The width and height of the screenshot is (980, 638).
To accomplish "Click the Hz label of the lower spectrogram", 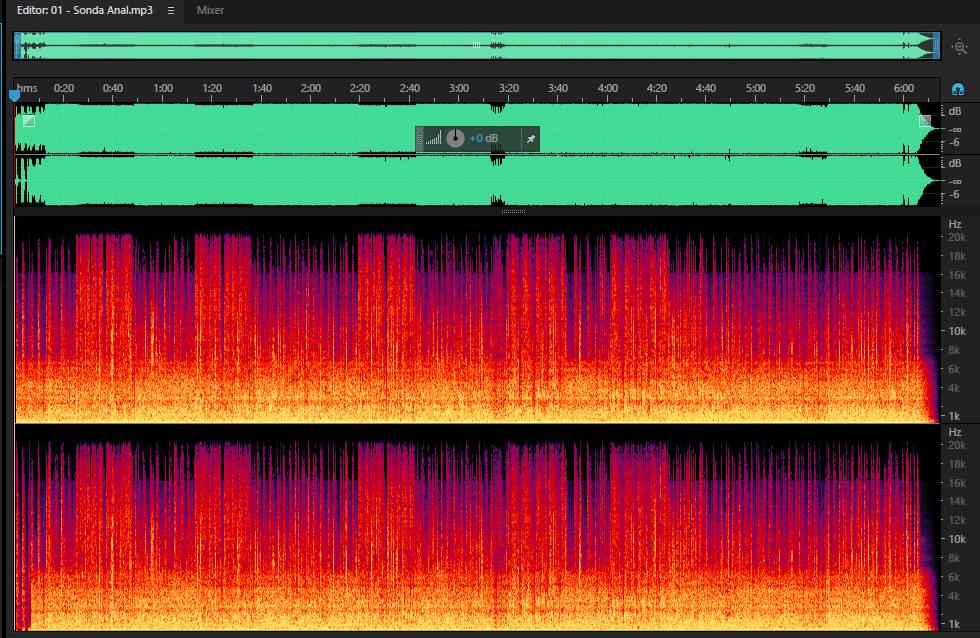I will point(954,432).
